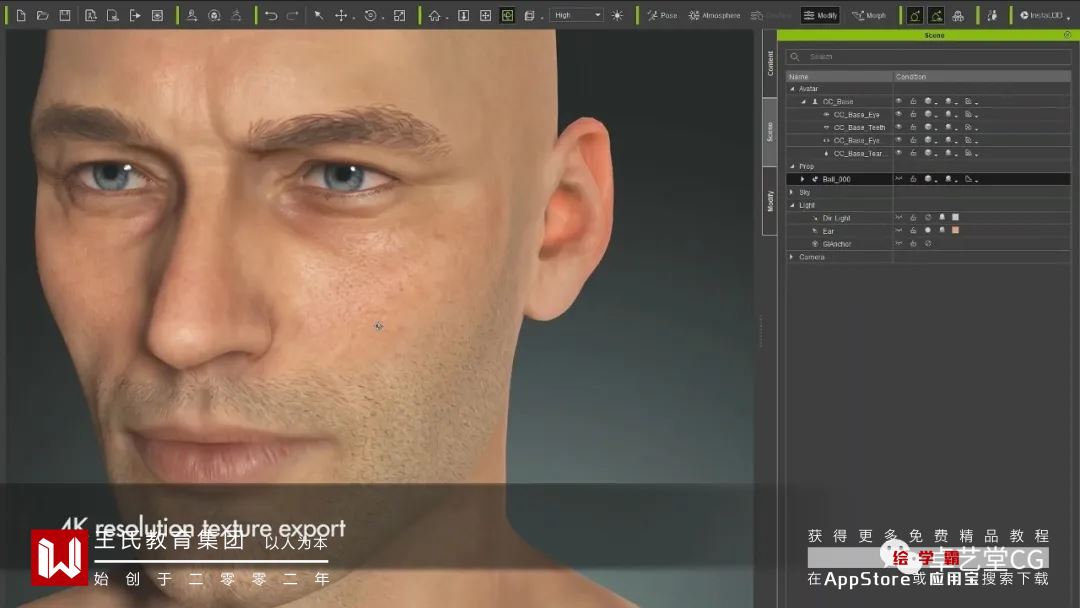1080x608 pixels.
Task: Collapse the Avatar tree group
Action: 792,89
